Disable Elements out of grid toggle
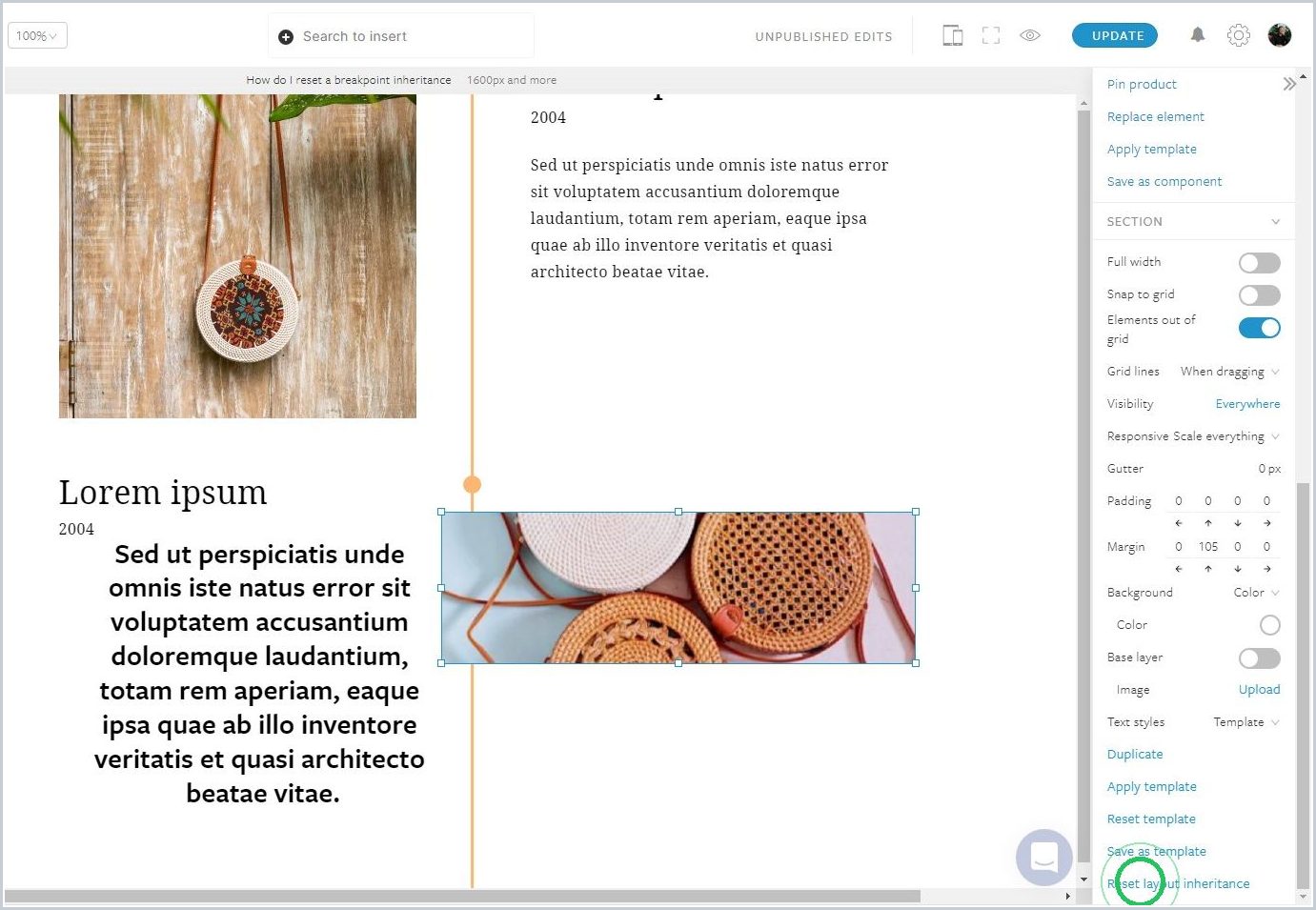Screen dimensions: 1316x910 click(x=1259, y=328)
